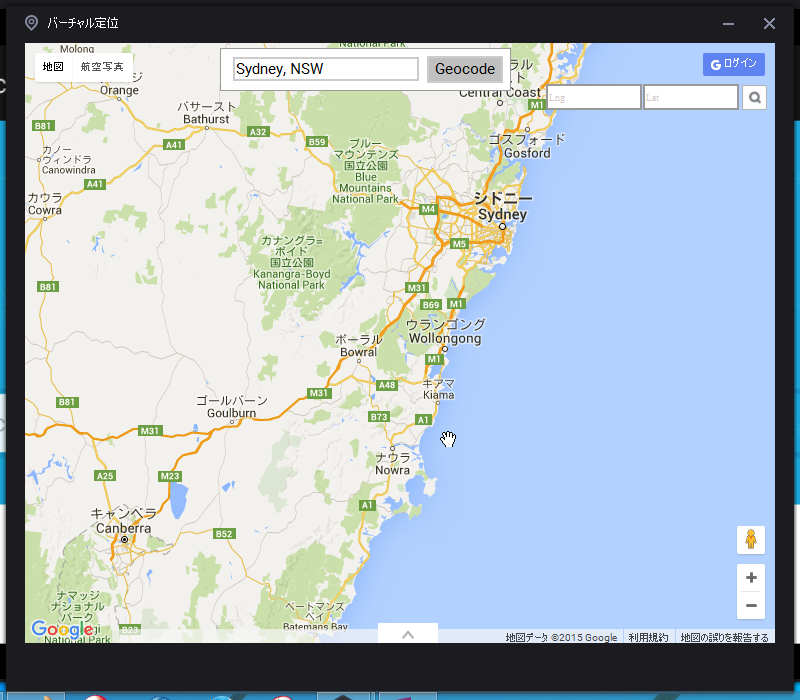Click the Geocode button

point(464,69)
